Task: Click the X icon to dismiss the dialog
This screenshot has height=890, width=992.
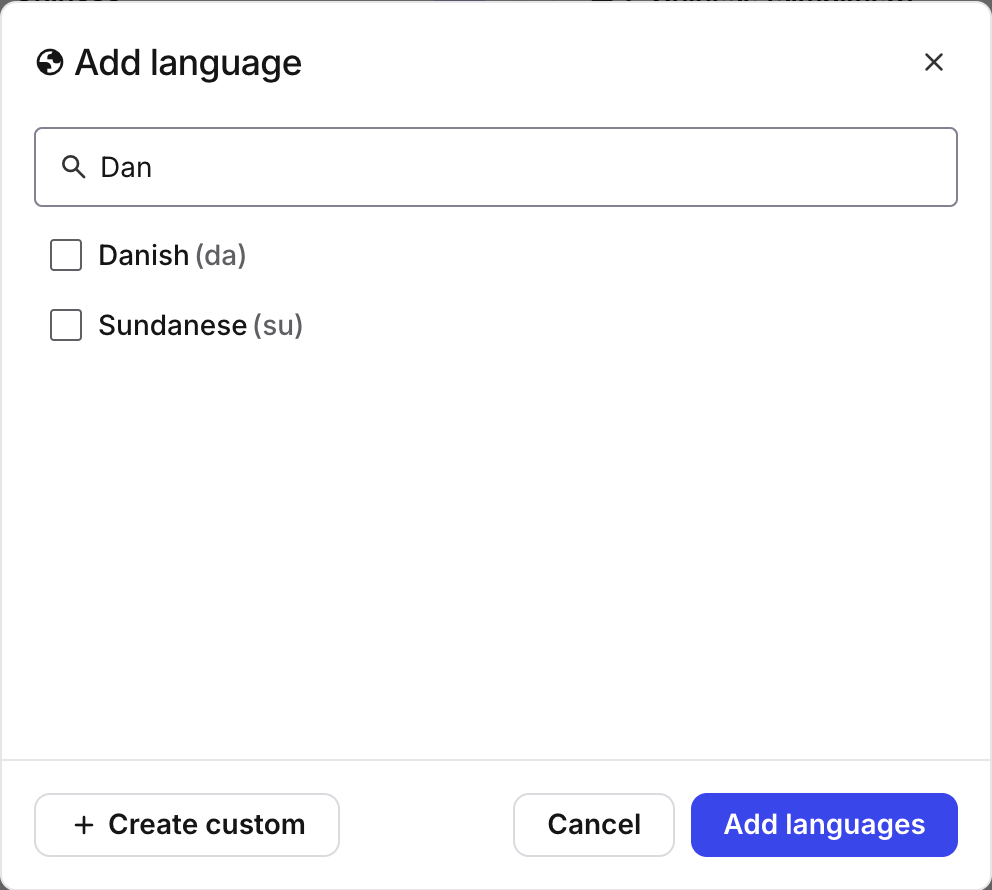Action: coord(934,62)
